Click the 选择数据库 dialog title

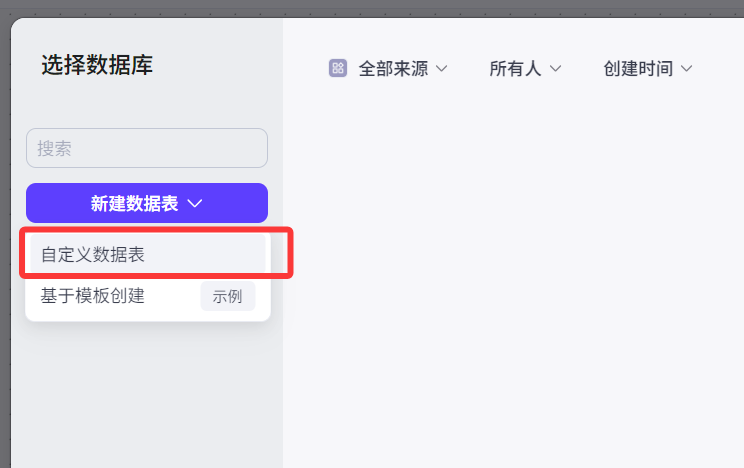click(97, 66)
